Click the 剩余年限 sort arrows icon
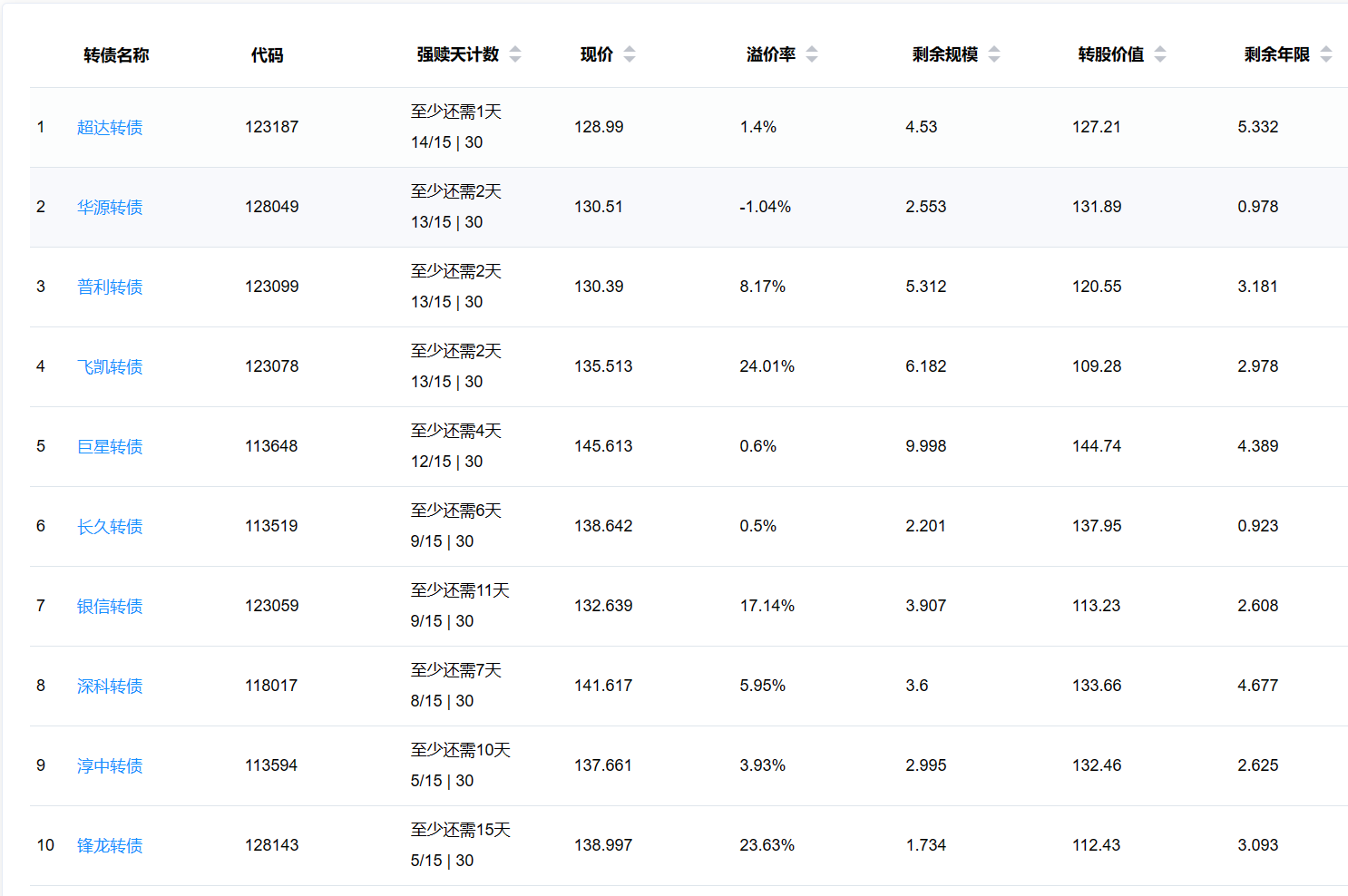The image size is (1348, 896). coord(1326,54)
